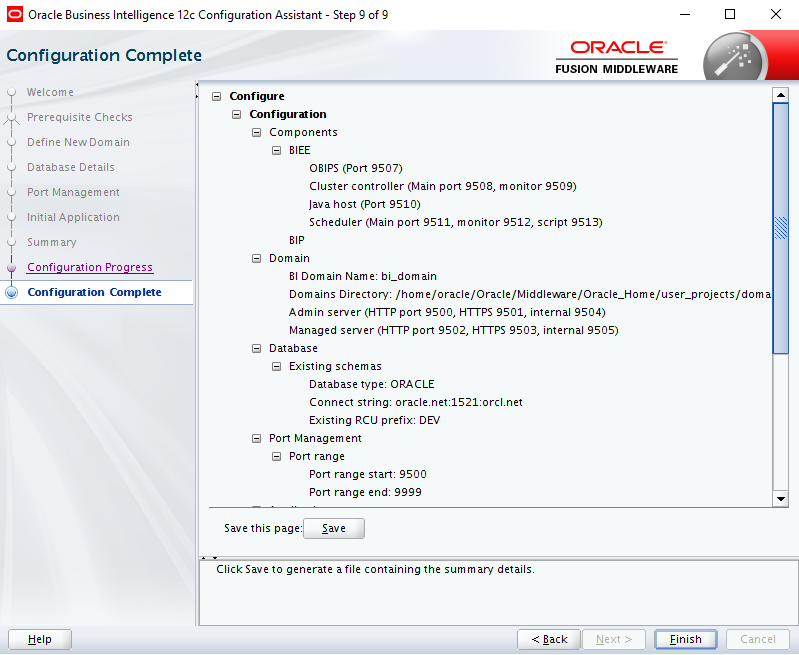Screen dimensions: 799x655
Task: Collapse the Existing schemas node
Action: click(x=277, y=367)
